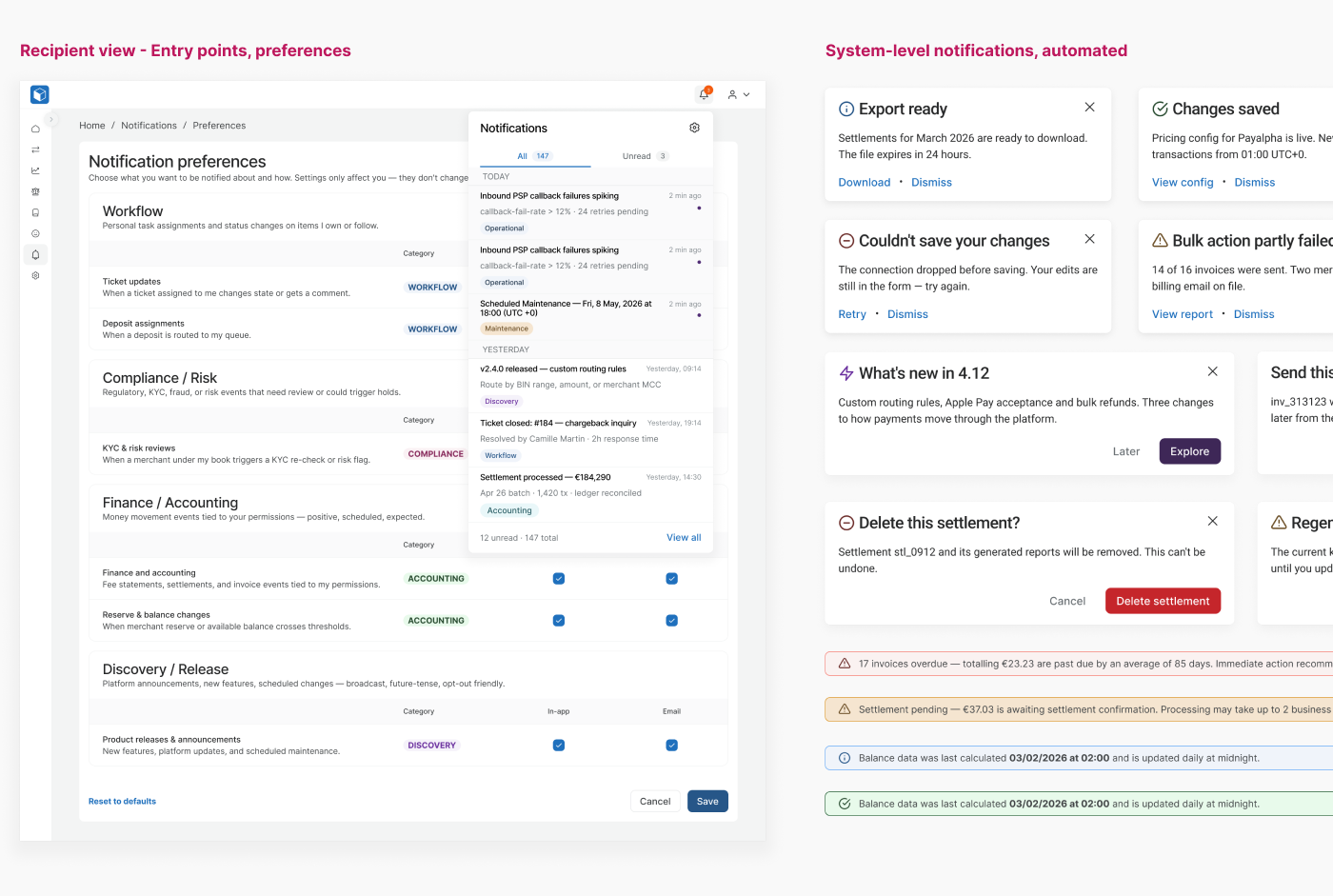
Task: Click View config on Changes saved
Action: pos(1183,182)
